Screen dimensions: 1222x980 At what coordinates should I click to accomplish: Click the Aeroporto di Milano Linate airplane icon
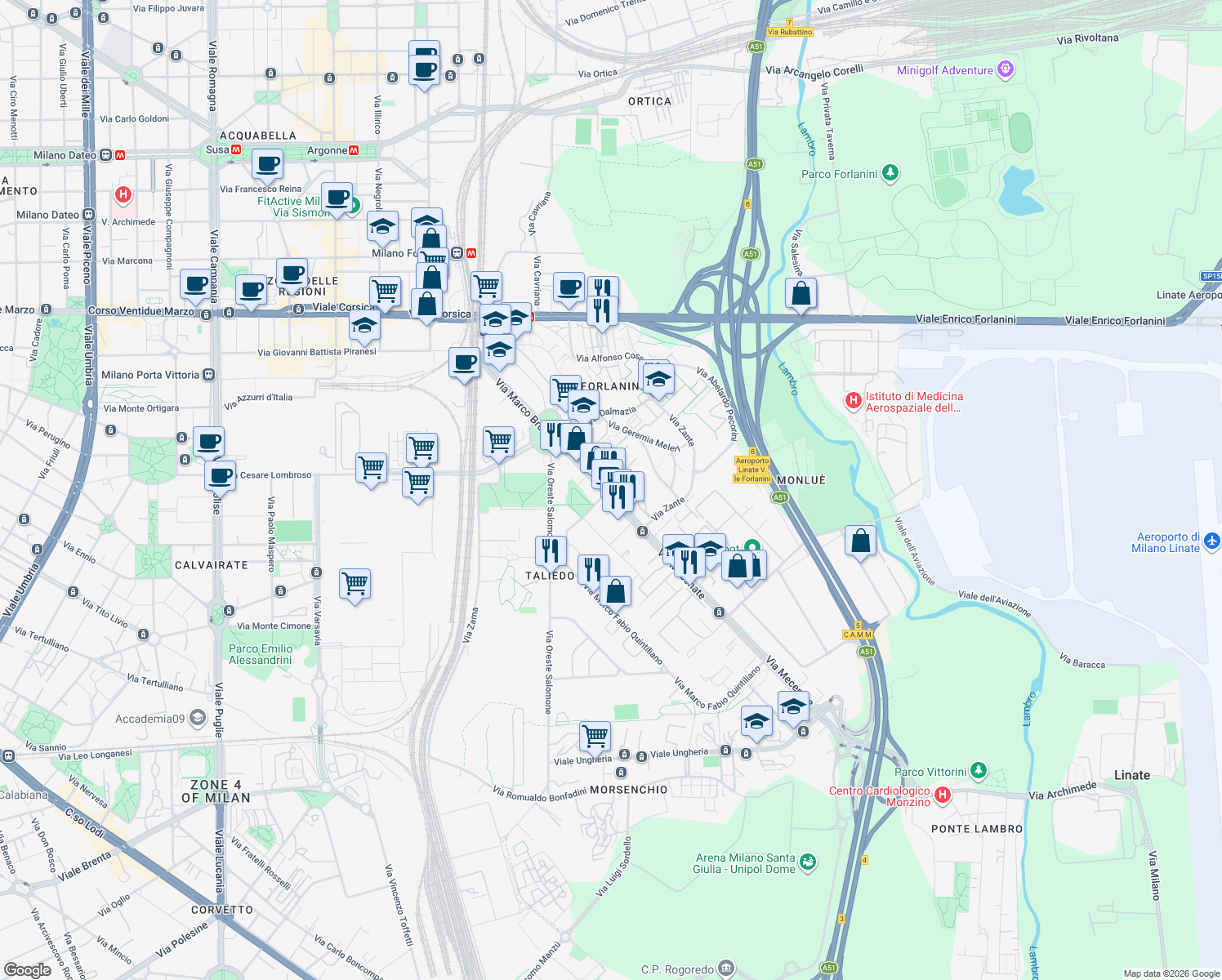click(1212, 541)
